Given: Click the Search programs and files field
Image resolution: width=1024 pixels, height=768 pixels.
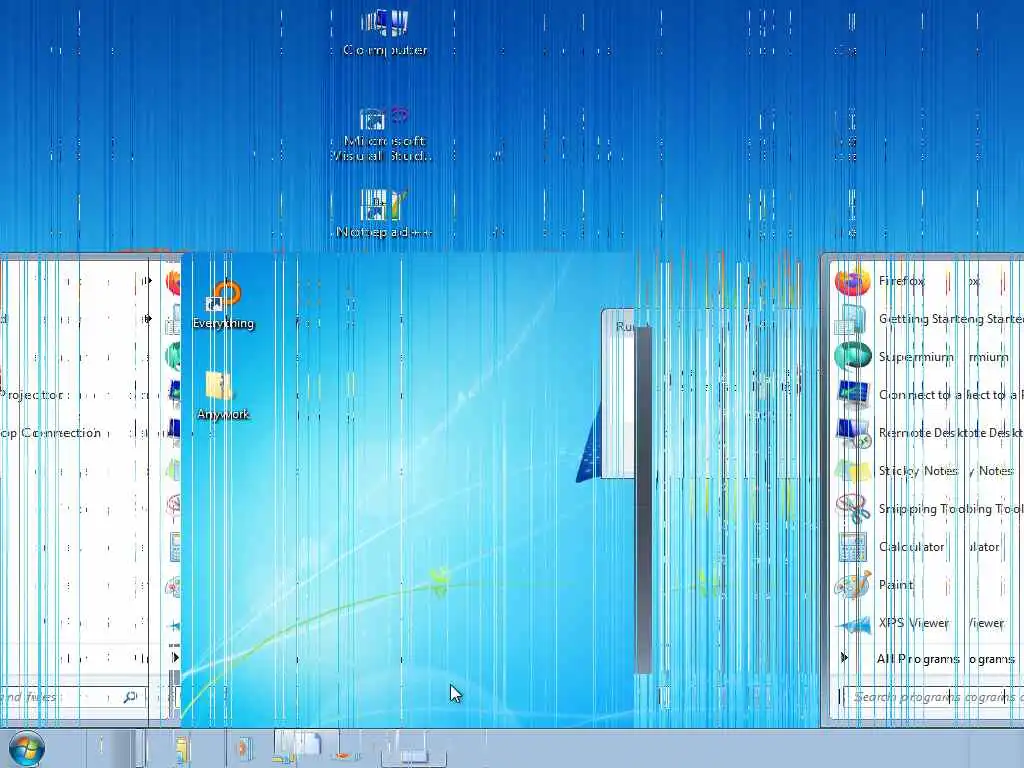Looking at the screenshot, I should (x=933, y=697).
